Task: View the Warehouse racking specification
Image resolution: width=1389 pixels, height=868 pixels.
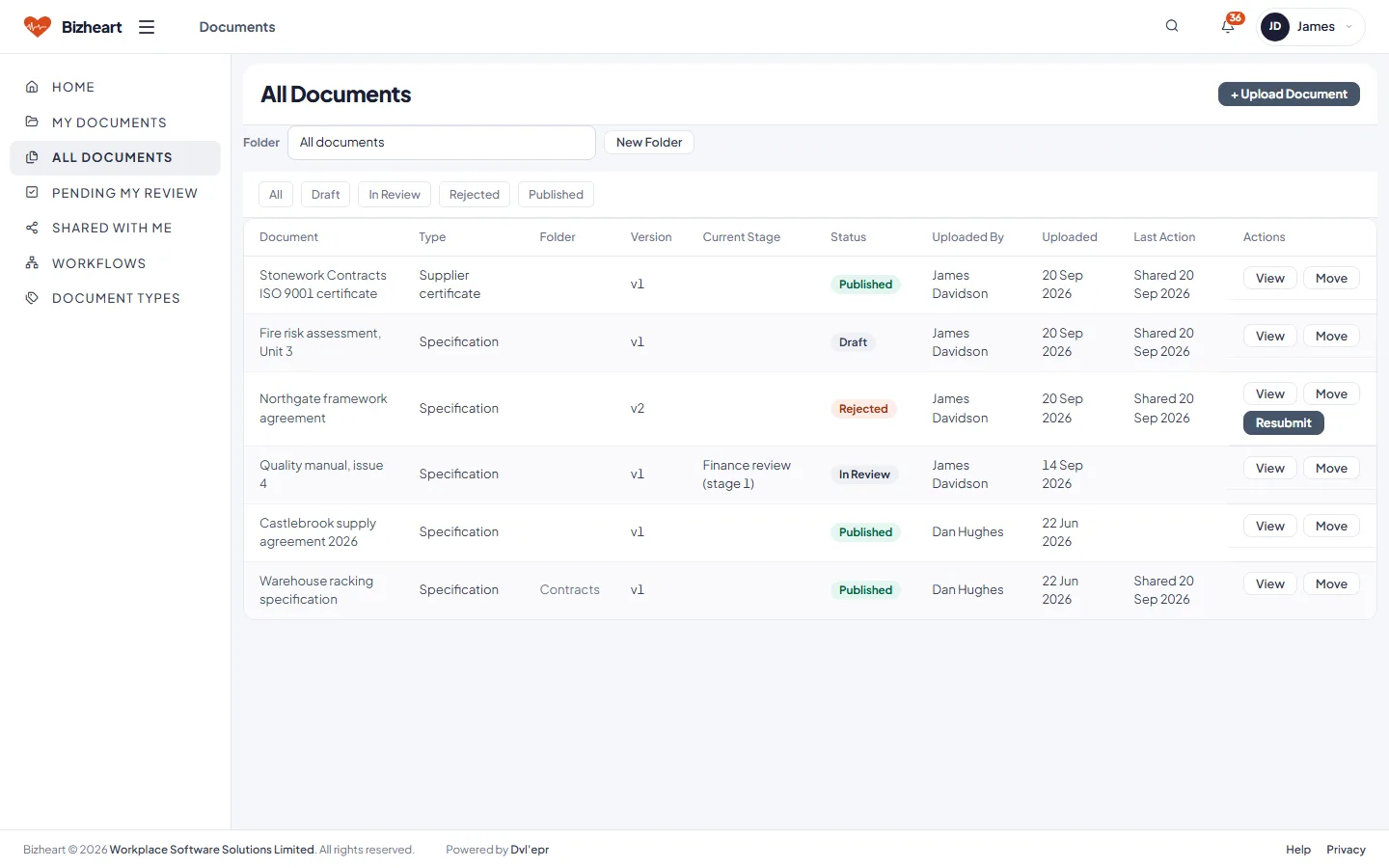Action: (1269, 584)
